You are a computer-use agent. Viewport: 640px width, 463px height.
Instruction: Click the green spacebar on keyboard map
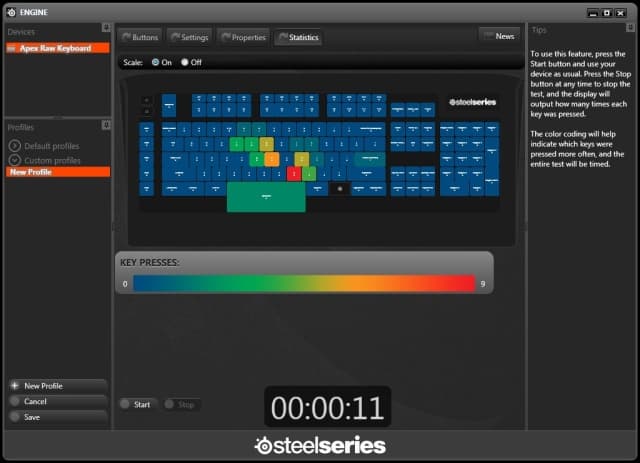tap(266, 197)
